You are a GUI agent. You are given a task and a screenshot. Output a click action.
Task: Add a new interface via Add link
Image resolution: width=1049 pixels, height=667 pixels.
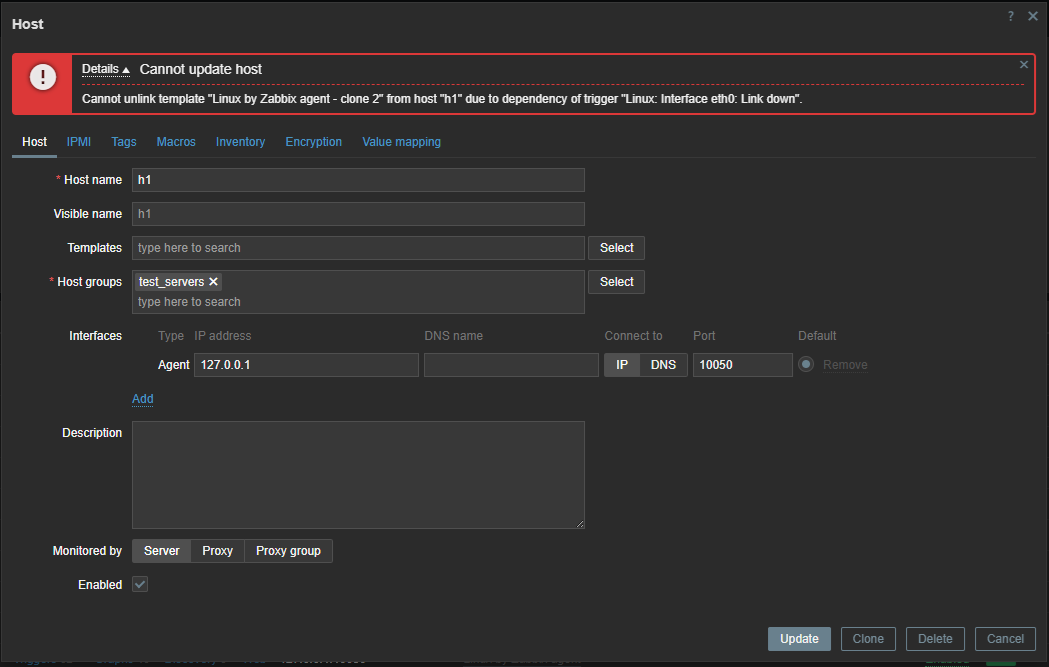click(143, 399)
